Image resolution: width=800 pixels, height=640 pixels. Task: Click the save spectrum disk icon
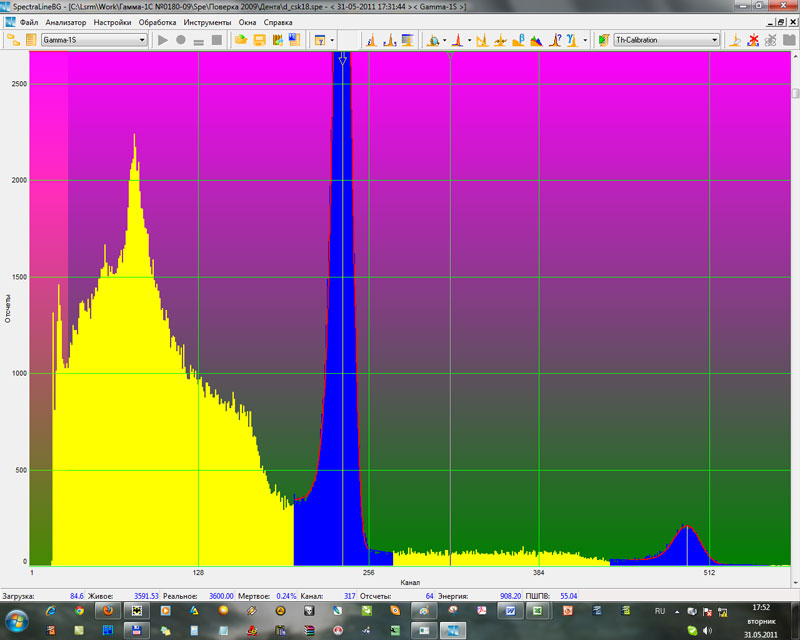(259, 40)
